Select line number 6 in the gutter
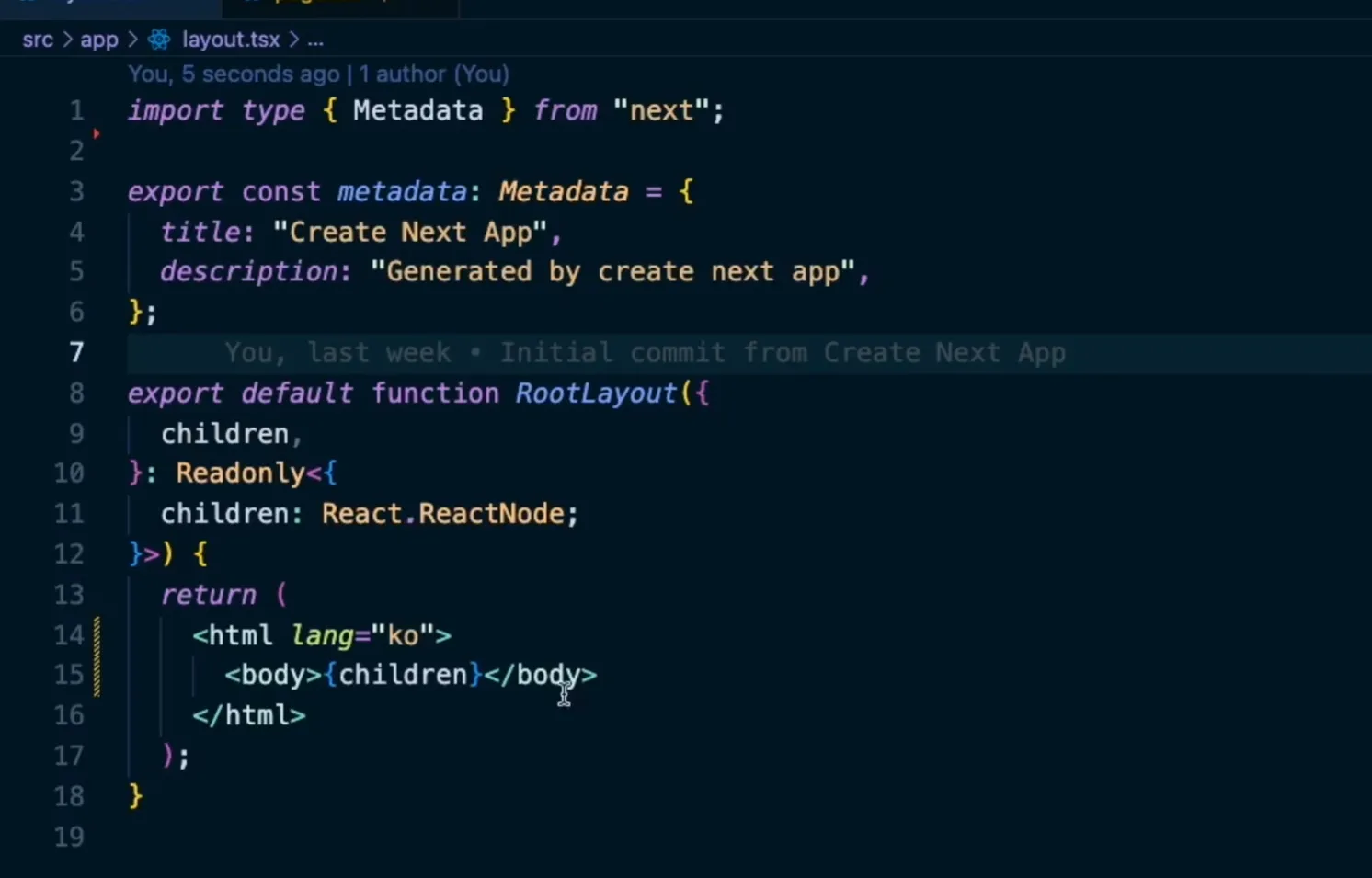This screenshot has width=1372, height=878. pos(76,312)
